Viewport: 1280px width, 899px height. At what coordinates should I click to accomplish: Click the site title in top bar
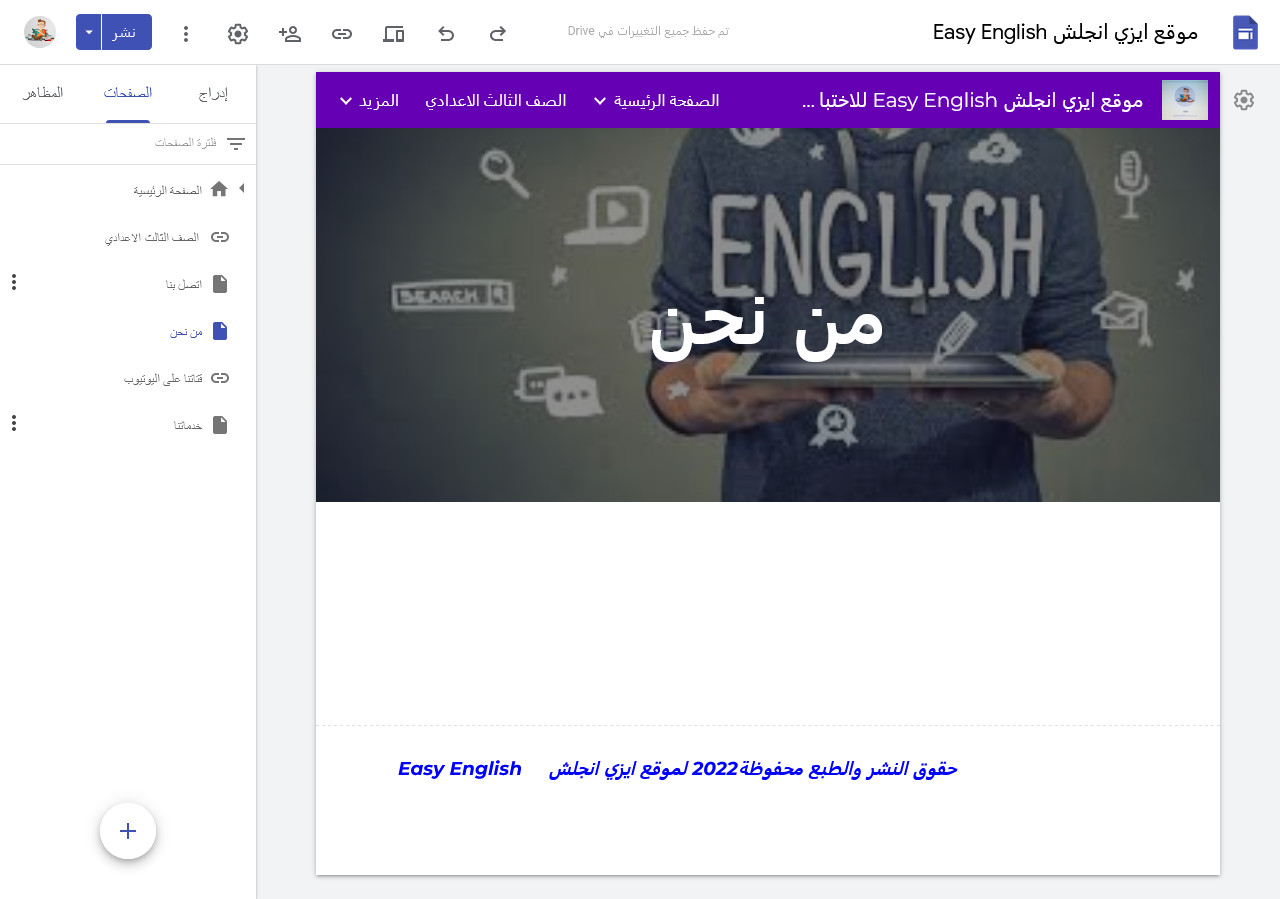(x=1065, y=32)
